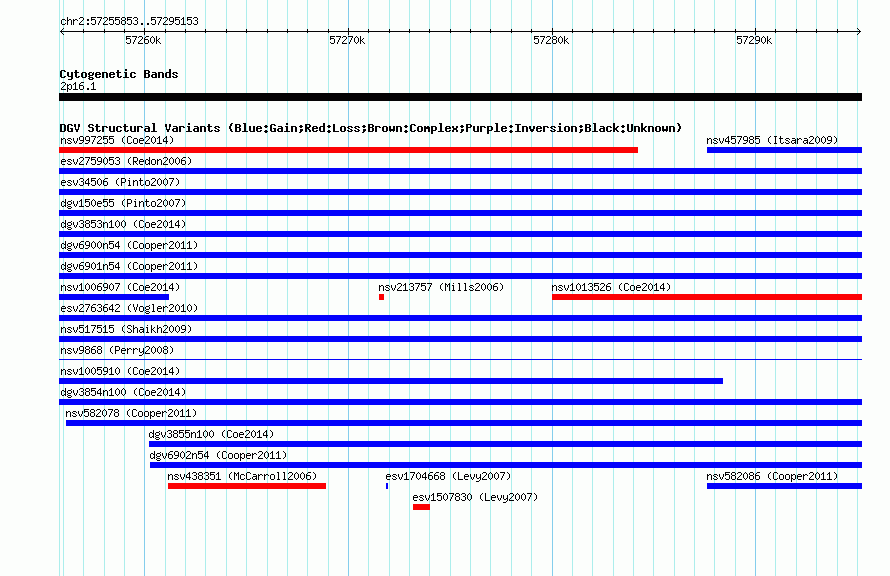
Task: Click nsv517515 (Shaikh2009) label
Action: coord(126,329)
